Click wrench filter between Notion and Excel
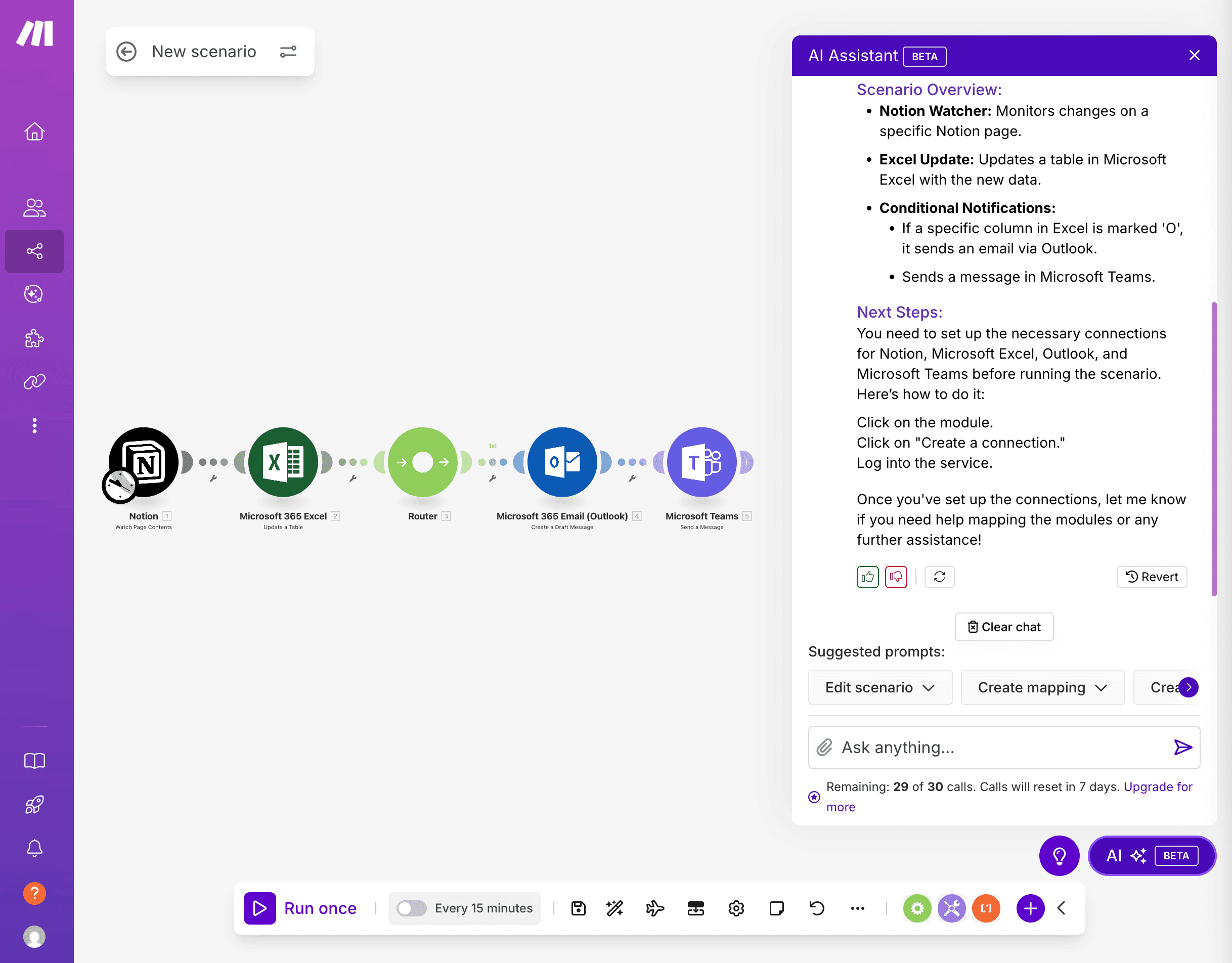The height and width of the screenshot is (963, 1232). 213,478
